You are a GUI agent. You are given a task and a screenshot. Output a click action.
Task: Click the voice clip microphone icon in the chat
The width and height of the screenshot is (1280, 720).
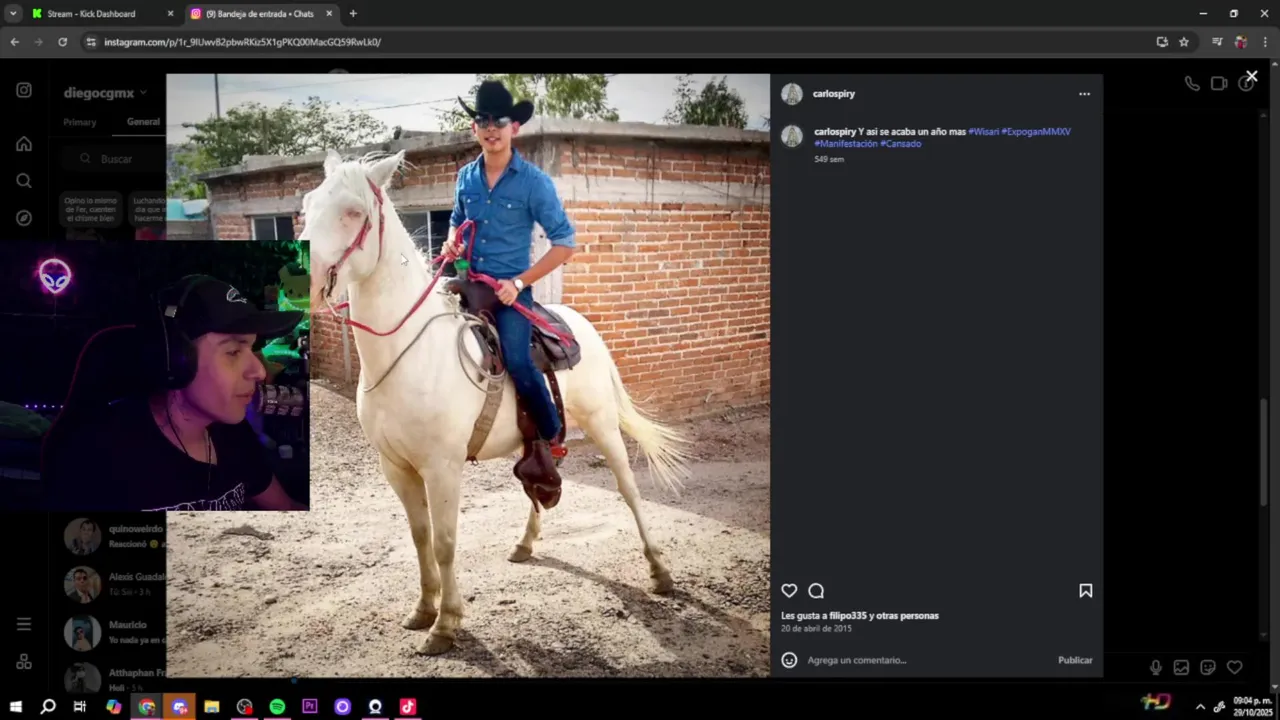pos(1156,667)
